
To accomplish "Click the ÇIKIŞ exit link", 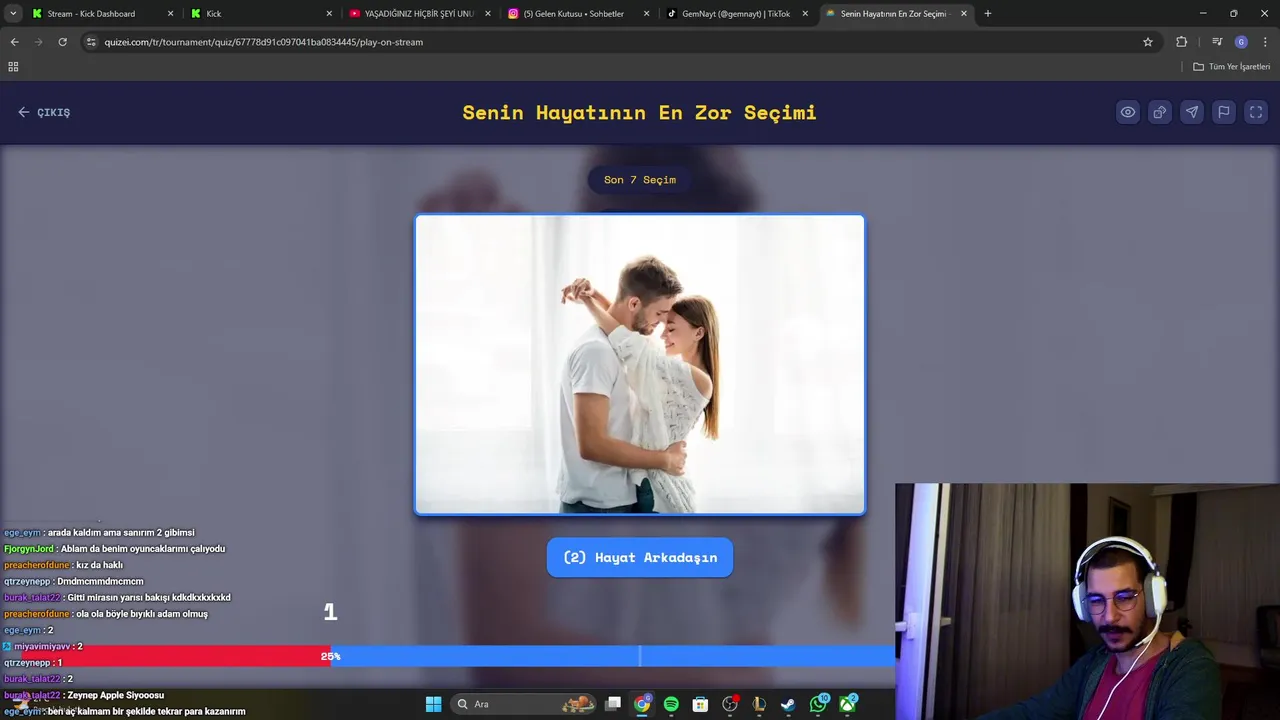I will (x=44, y=112).
